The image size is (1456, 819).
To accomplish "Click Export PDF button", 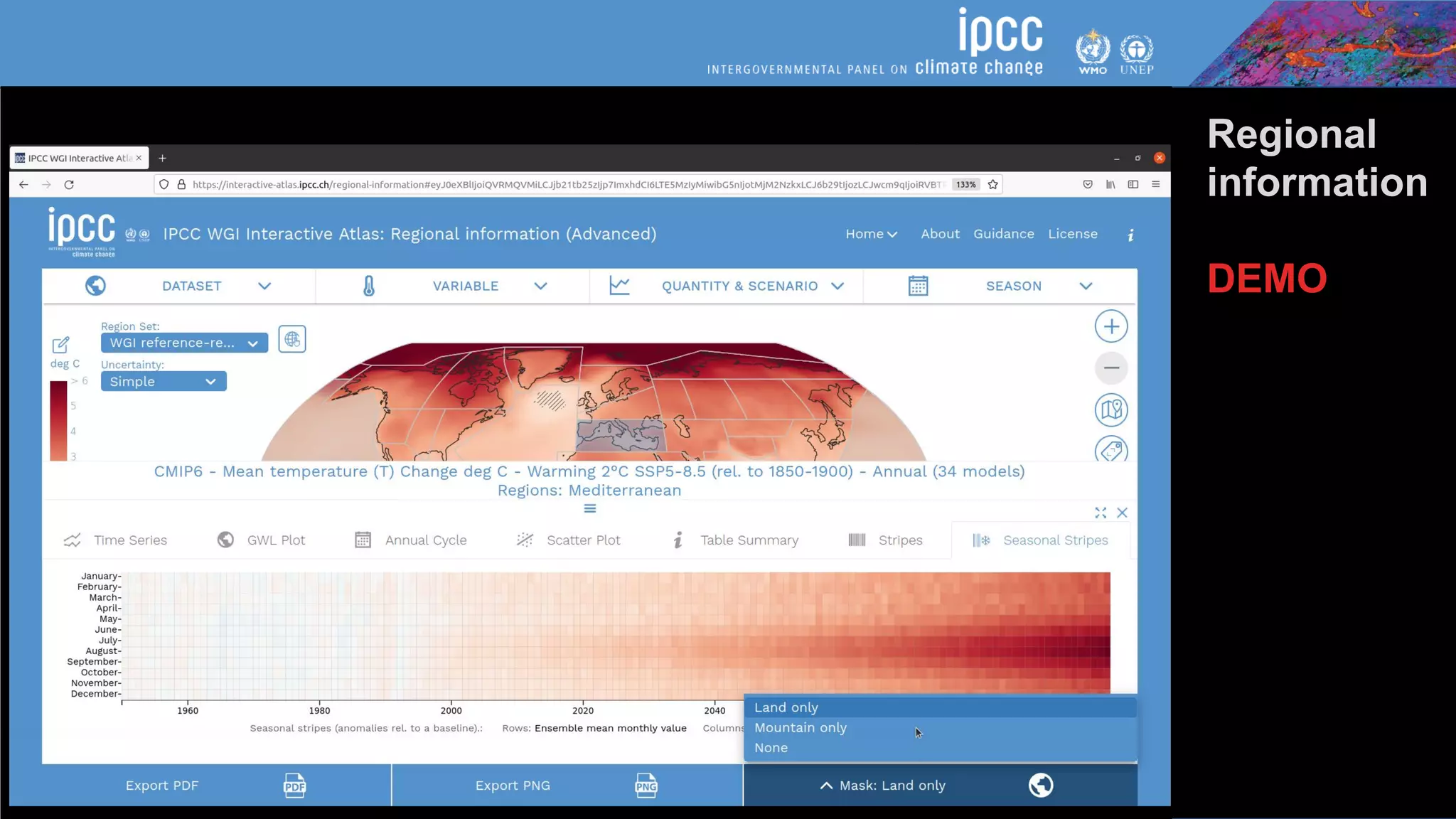I will click(216, 786).
